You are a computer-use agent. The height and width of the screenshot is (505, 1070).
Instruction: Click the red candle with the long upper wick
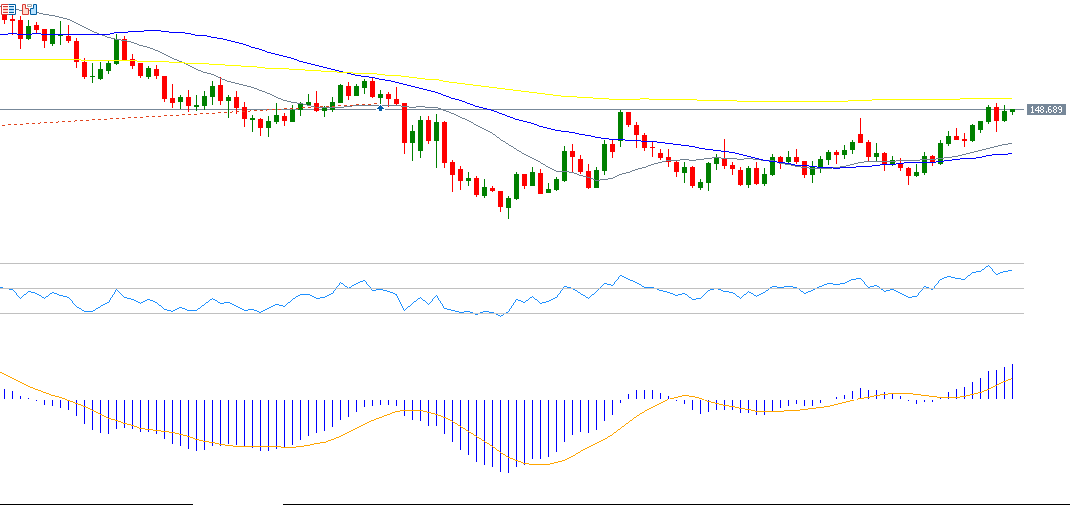[x=860, y=139]
